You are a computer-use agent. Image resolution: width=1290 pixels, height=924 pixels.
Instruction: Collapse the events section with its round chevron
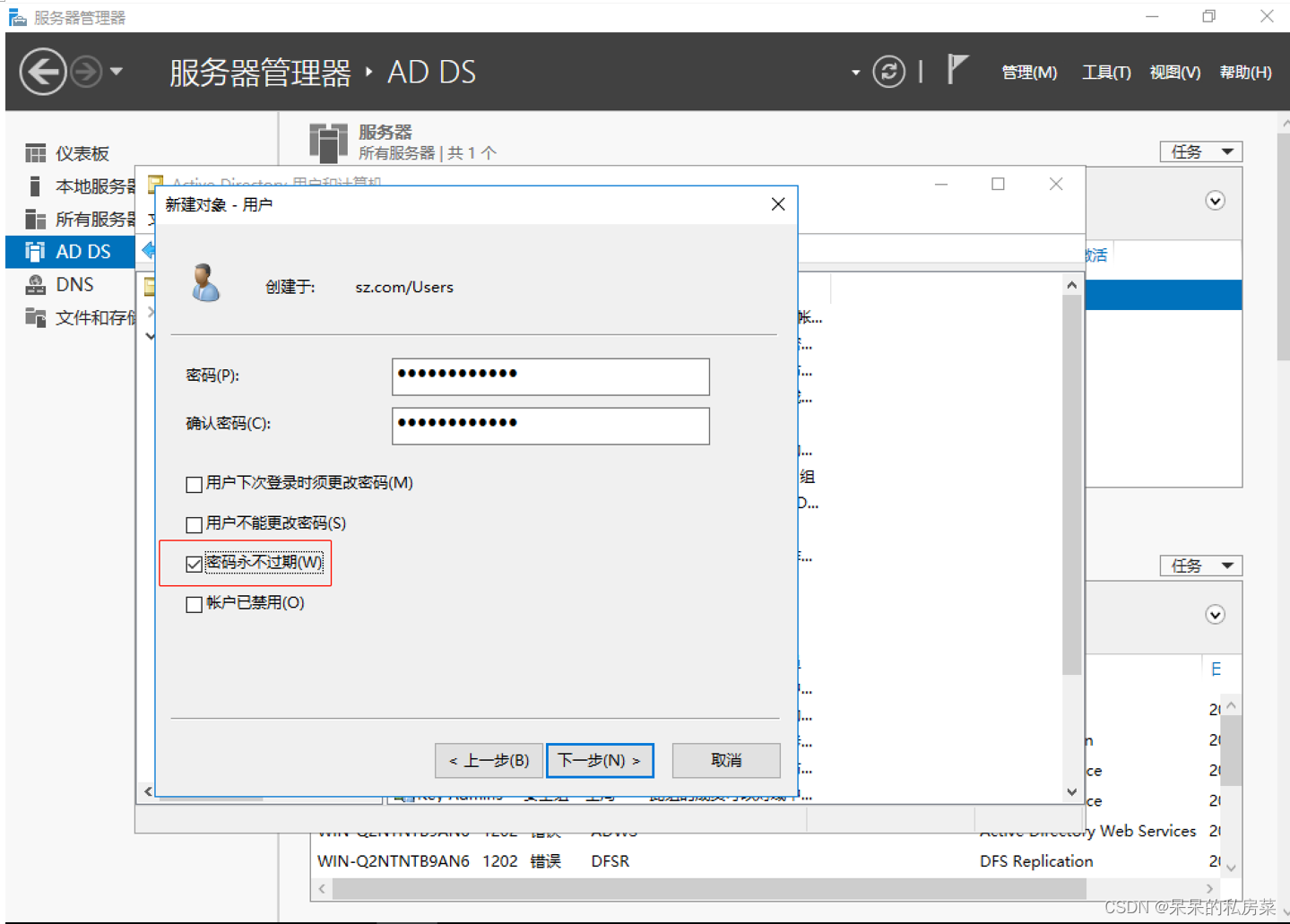click(1215, 615)
